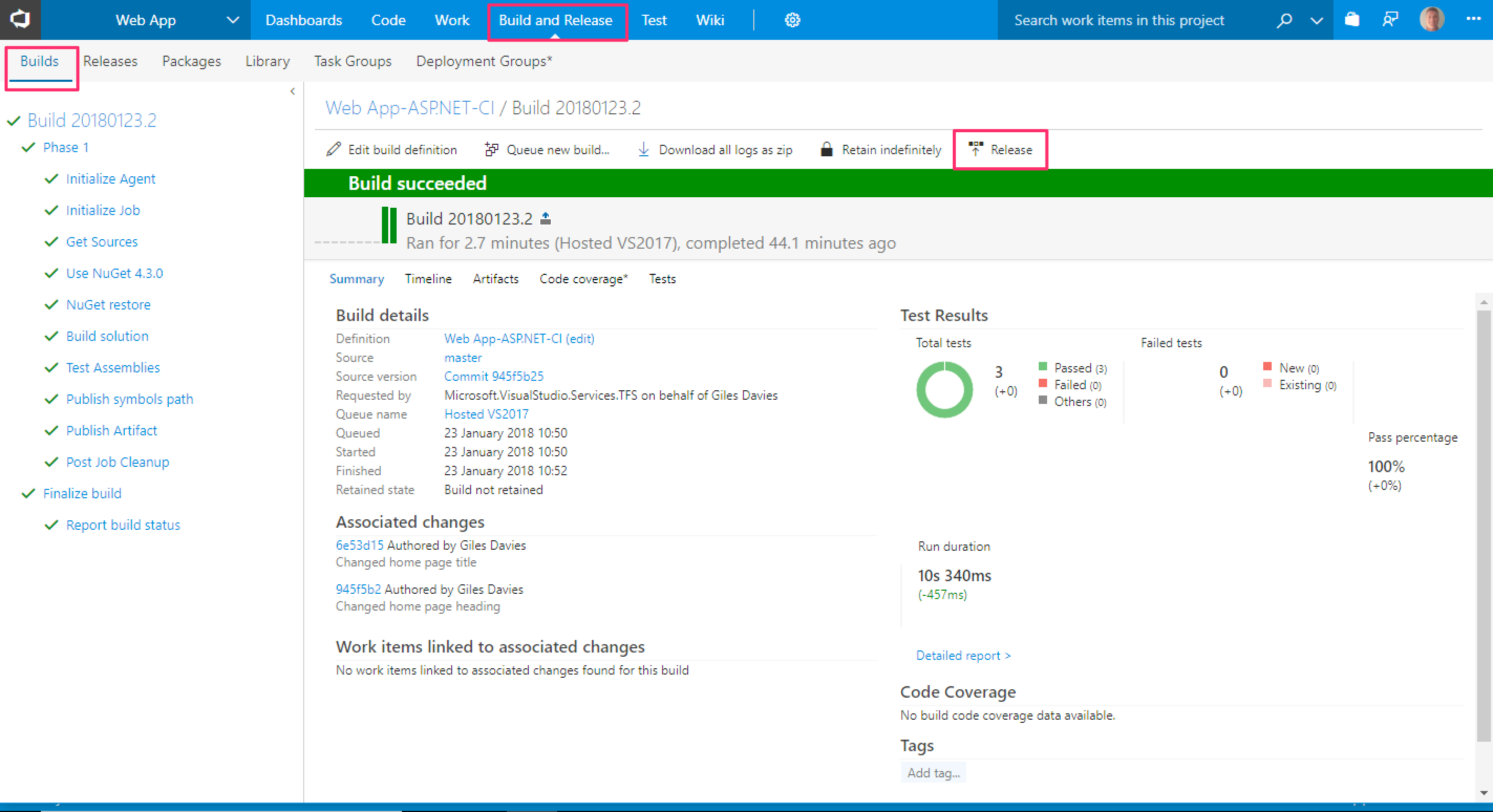Open the marketplace shopping bag icon
The image size is (1493, 812).
(1351, 20)
